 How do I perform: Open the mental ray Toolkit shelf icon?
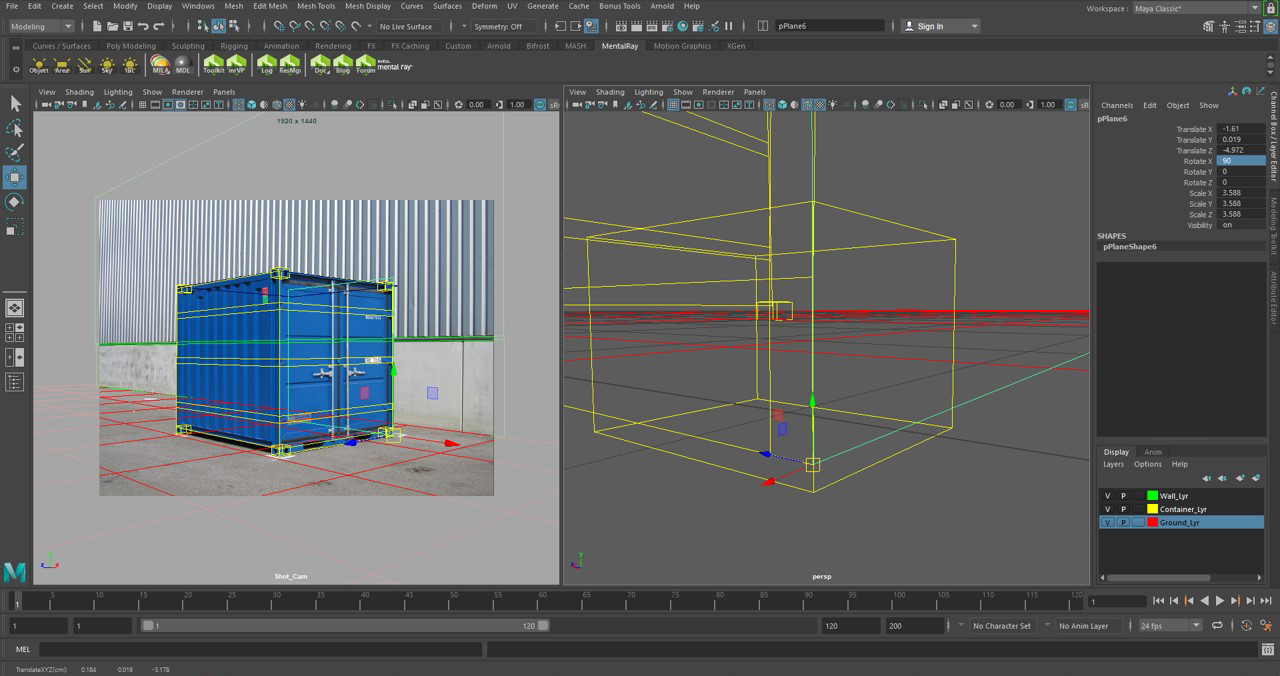[213, 65]
